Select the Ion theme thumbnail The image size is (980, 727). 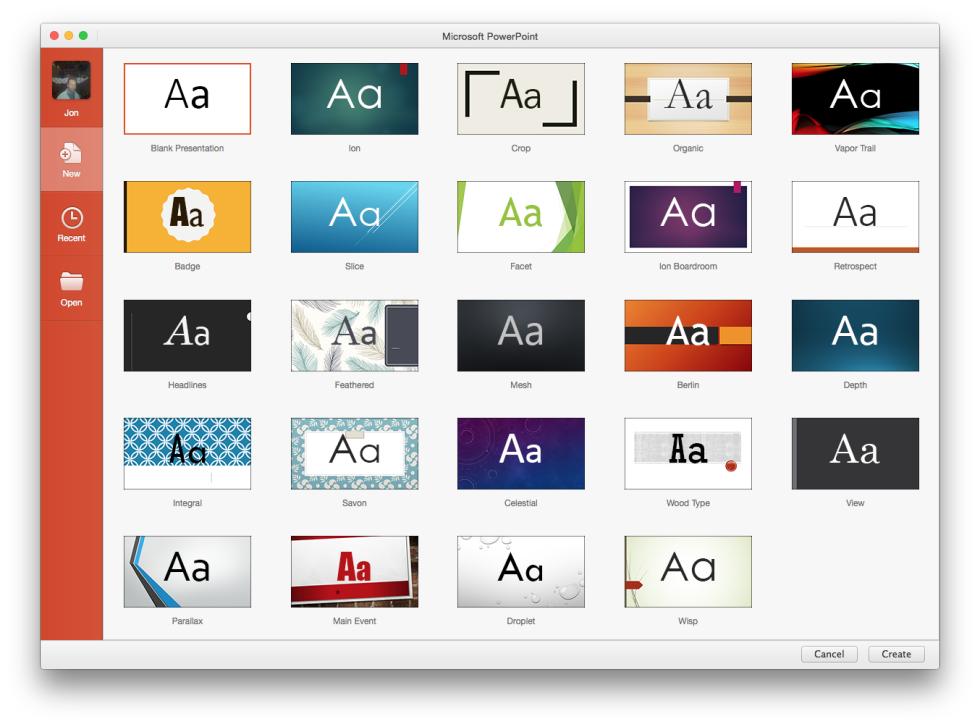click(354, 98)
